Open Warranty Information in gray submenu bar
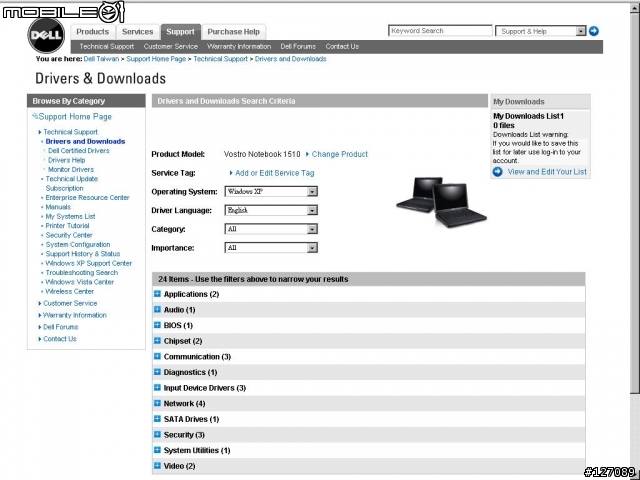 [239, 47]
